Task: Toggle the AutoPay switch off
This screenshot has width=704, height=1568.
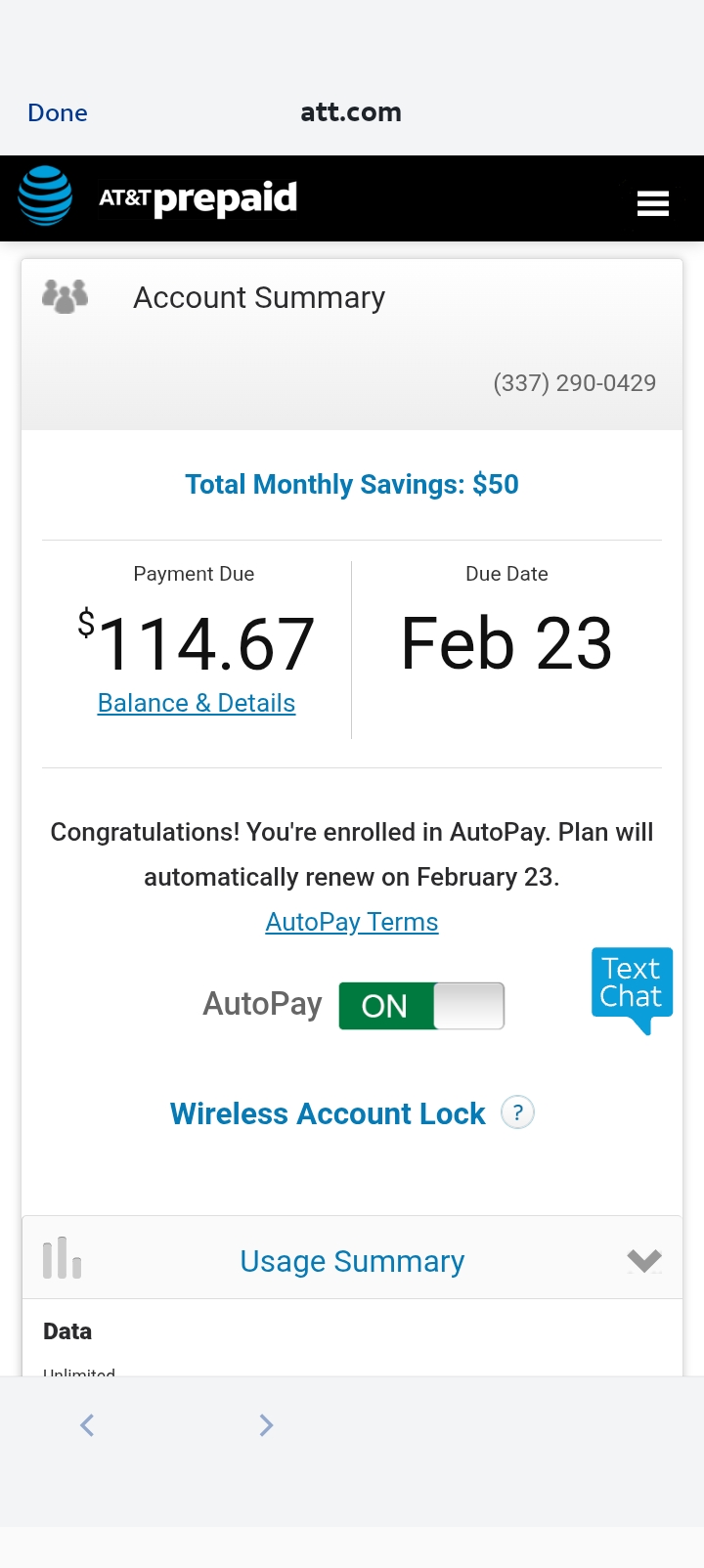Action: (421, 1006)
